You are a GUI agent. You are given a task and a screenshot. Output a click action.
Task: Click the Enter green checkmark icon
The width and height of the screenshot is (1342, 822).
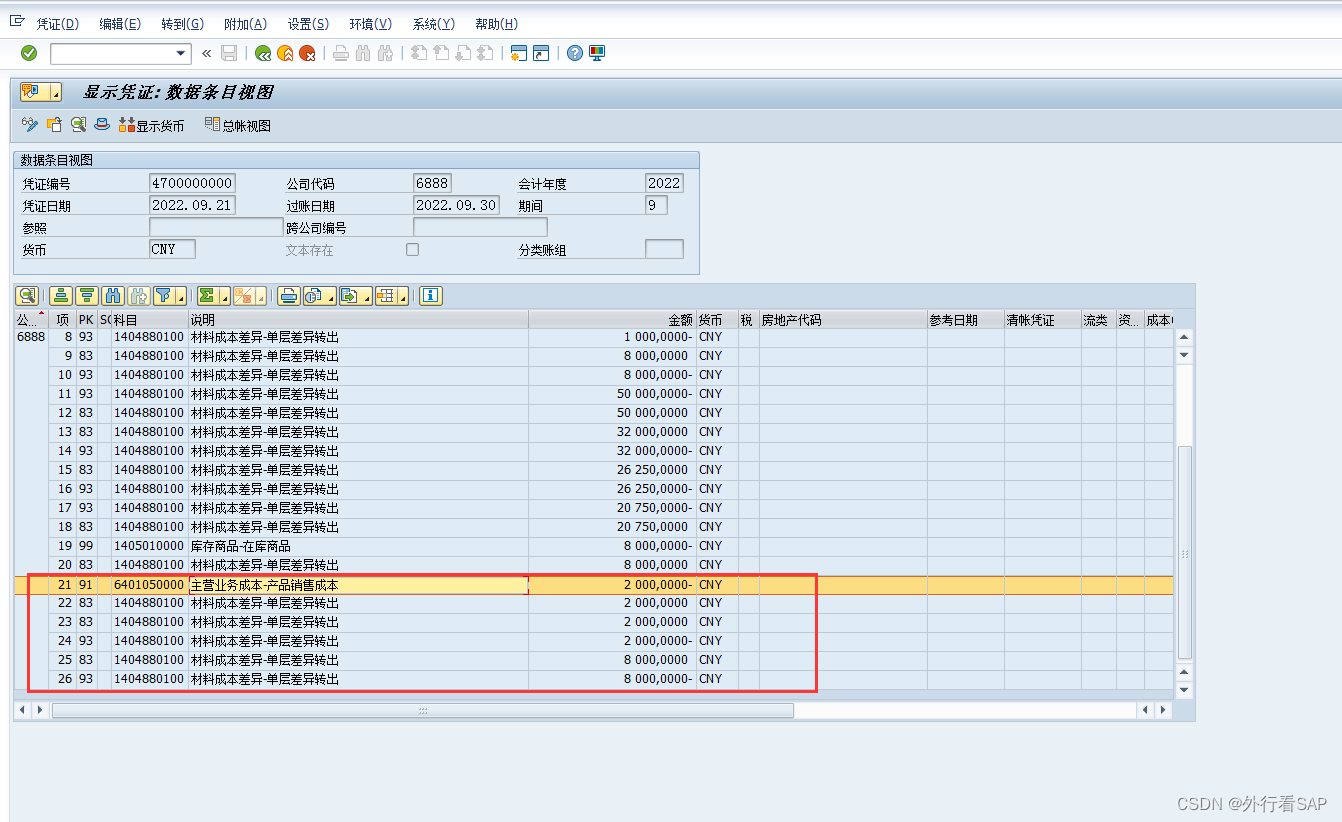coord(27,53)
